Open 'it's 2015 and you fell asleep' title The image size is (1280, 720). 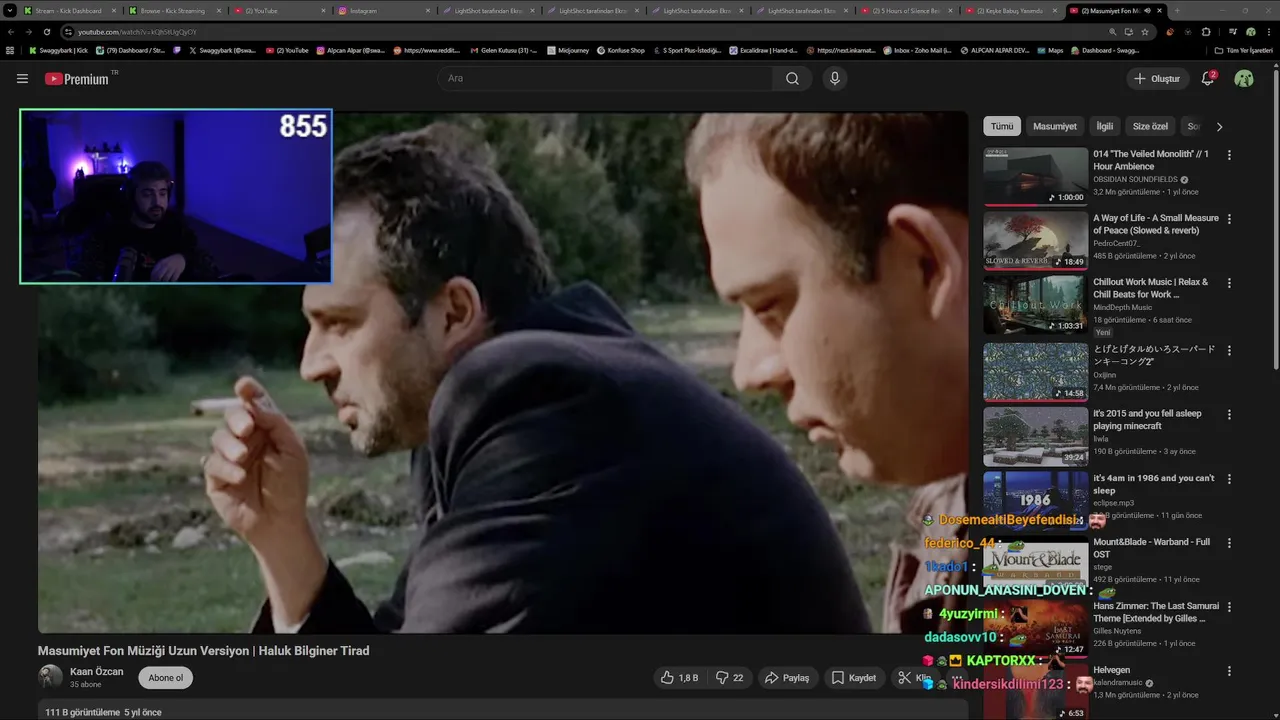(1147, 420)
